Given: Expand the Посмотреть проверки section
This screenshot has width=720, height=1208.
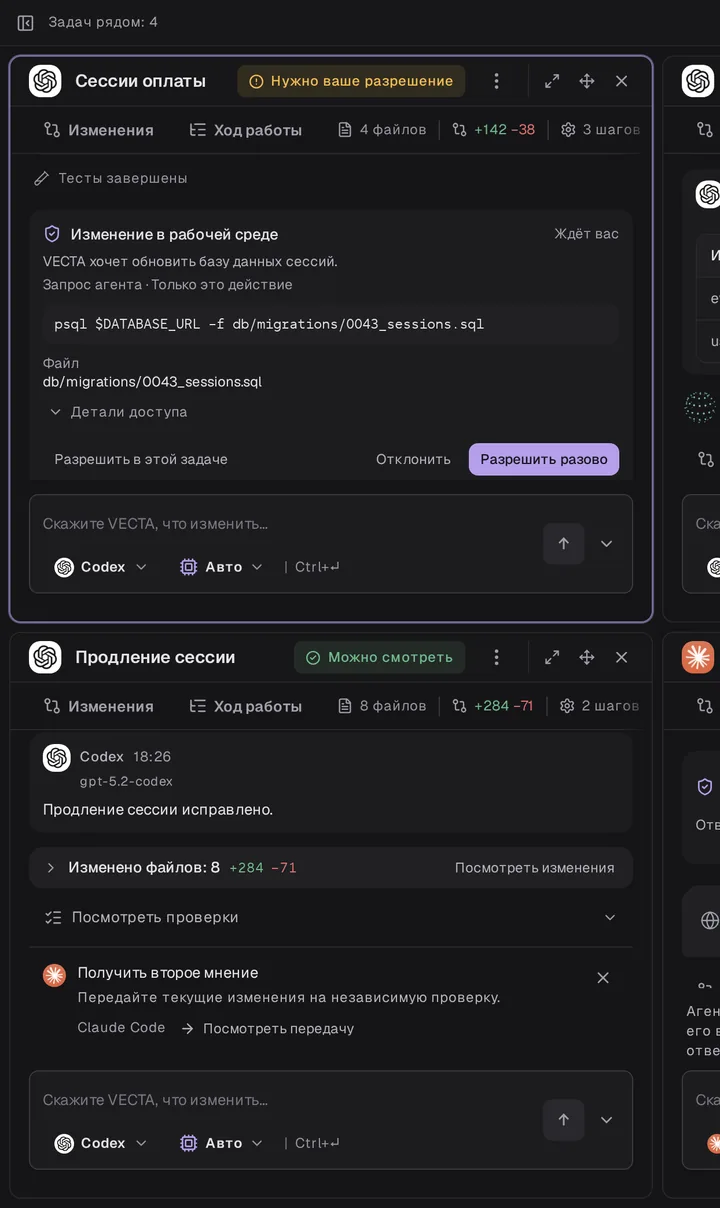Looking at the screenshot, I should tap(330, 917).
